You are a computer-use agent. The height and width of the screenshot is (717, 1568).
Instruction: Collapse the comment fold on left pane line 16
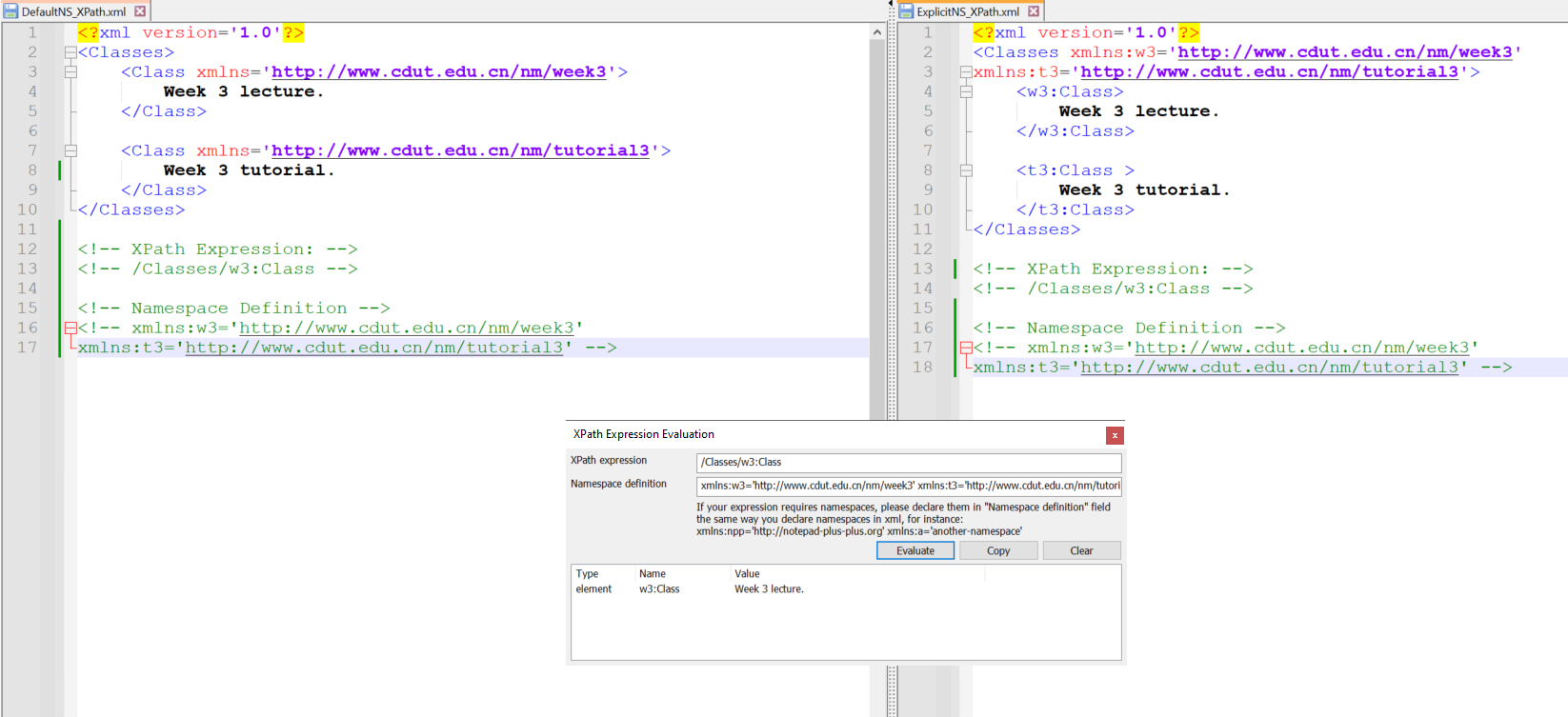[x=70, y=328]
